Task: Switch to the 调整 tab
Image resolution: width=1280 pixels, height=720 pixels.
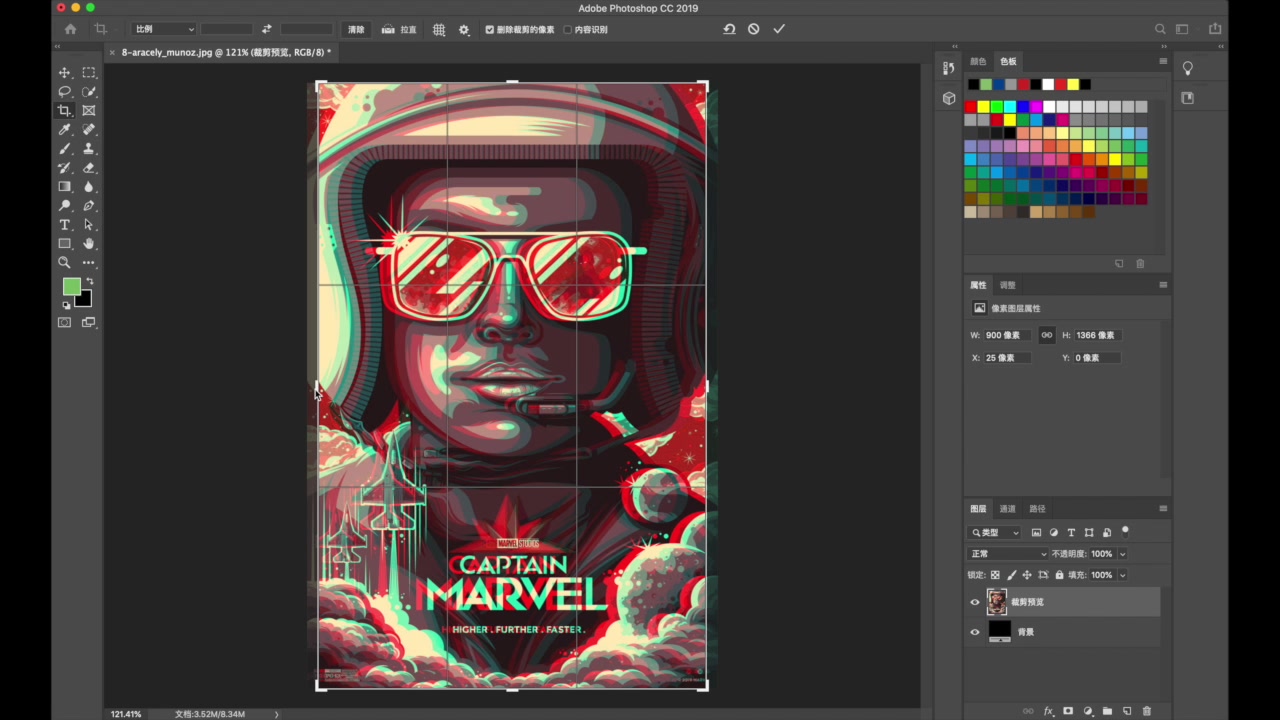Action: click(x=1008, y=285)
